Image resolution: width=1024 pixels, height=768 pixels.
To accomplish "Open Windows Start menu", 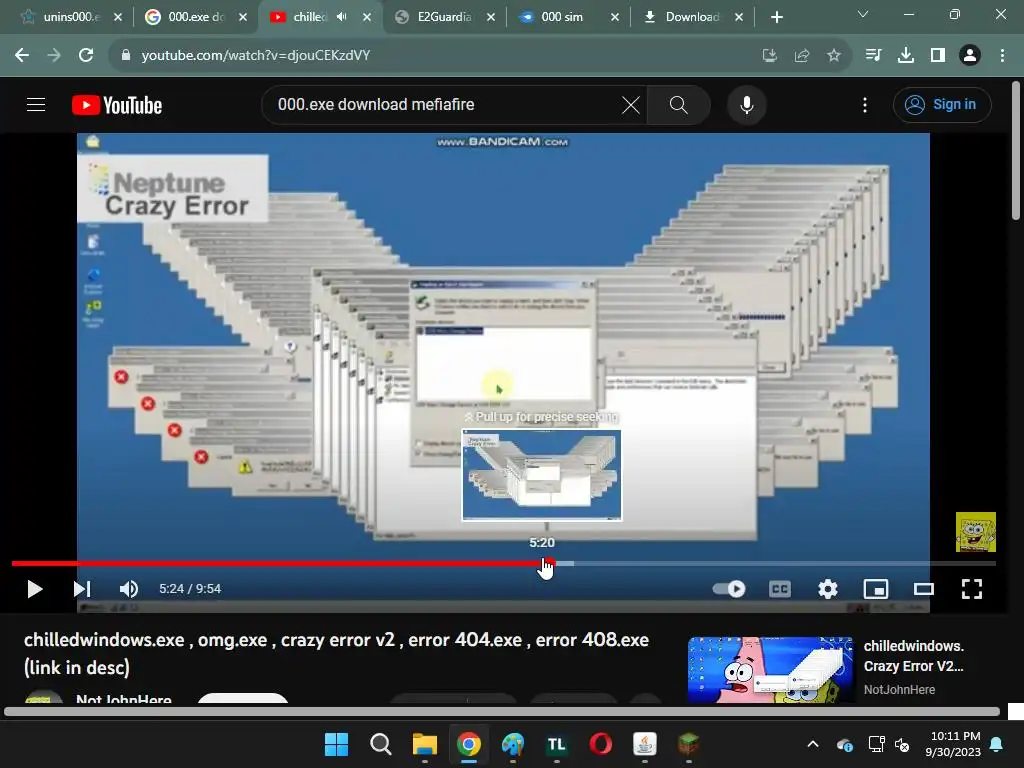I will click(x=336, y=744).
